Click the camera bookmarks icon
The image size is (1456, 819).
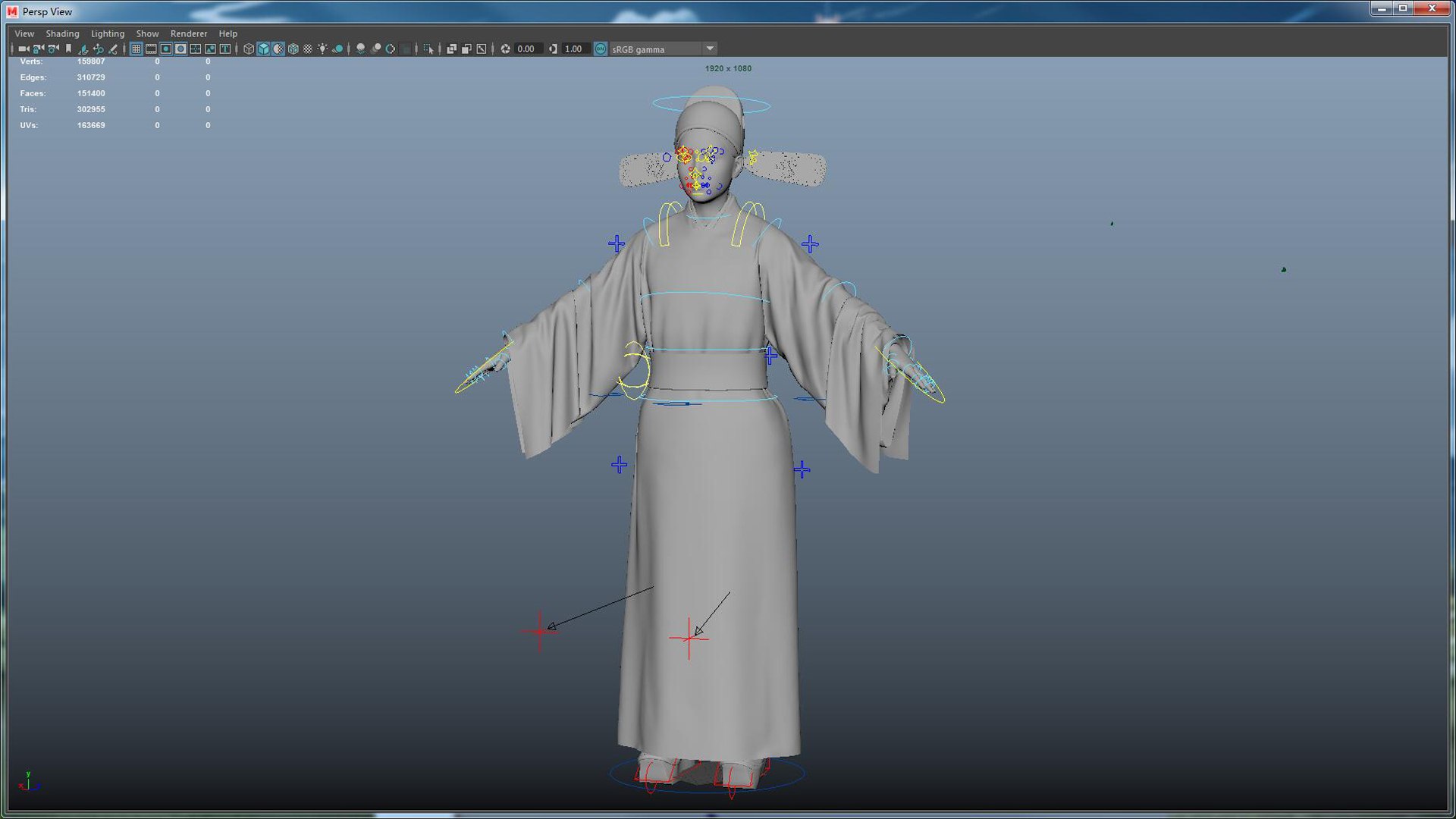click(x=68, y=49)
